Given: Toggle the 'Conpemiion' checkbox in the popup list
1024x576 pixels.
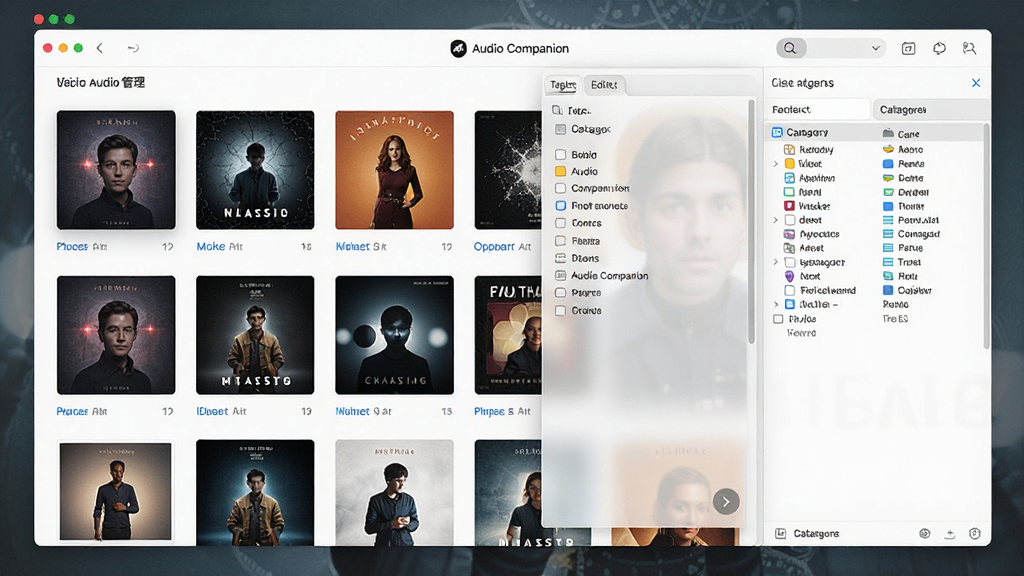Looking at the screenshot, I should (560, 188).
